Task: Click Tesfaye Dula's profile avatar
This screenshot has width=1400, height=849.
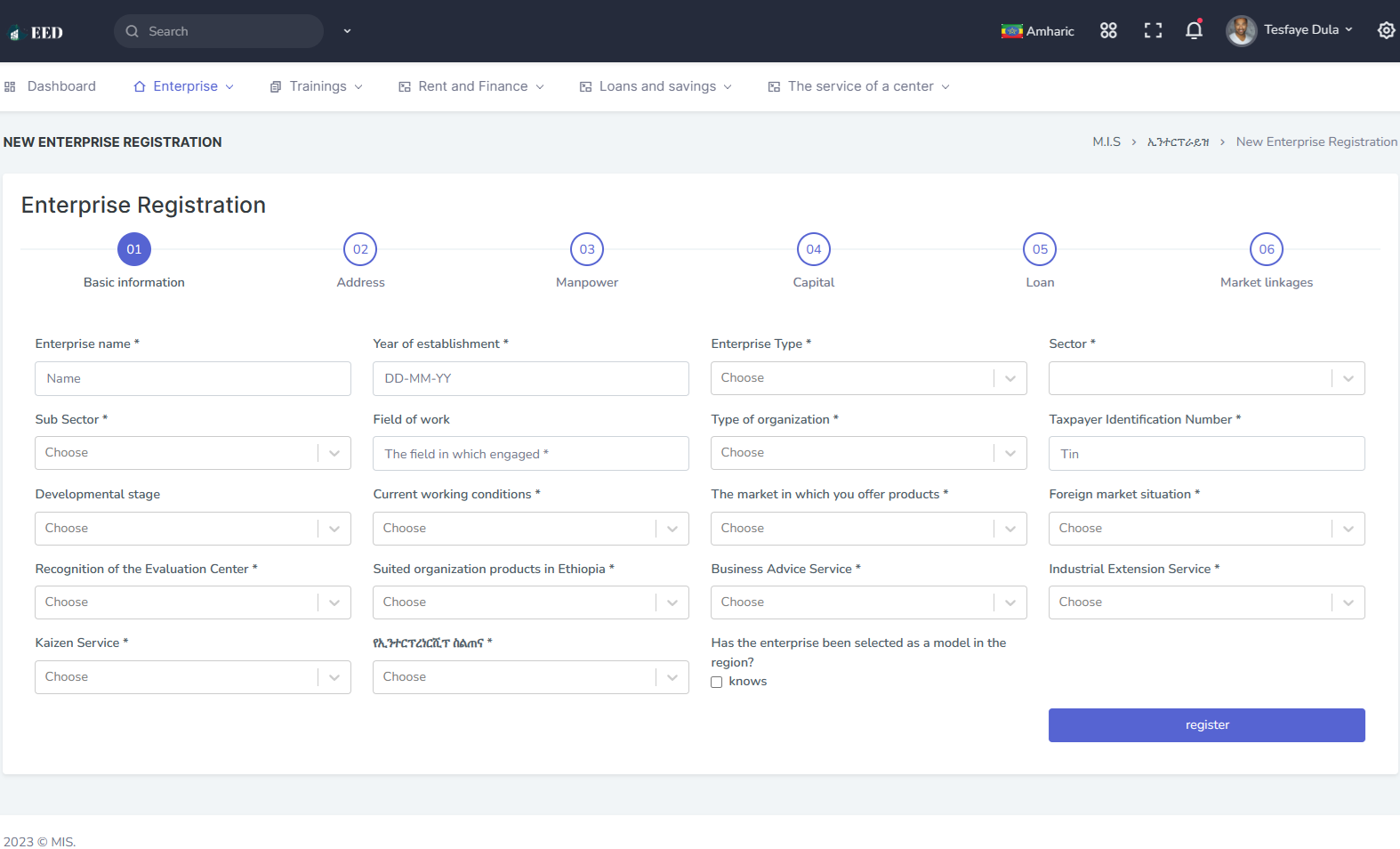Action: coord(1241,30)
